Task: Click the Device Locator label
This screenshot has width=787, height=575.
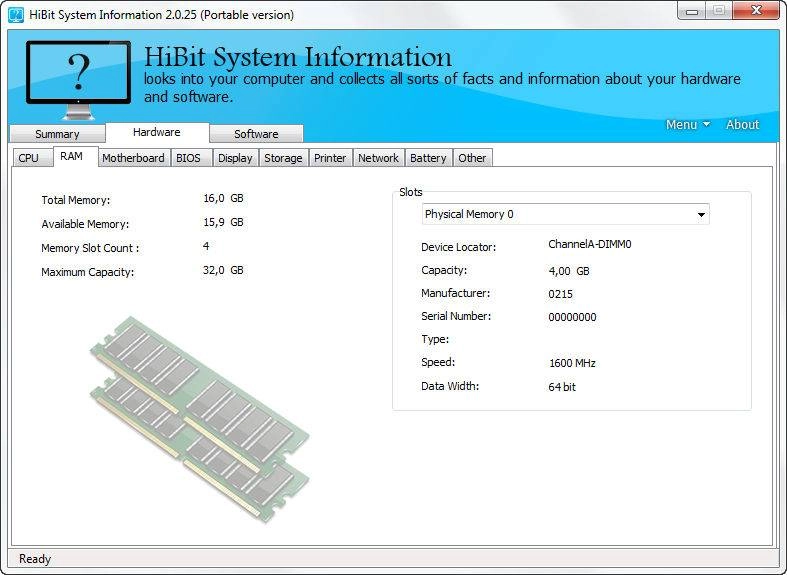Action: click(x=459, y=247)
